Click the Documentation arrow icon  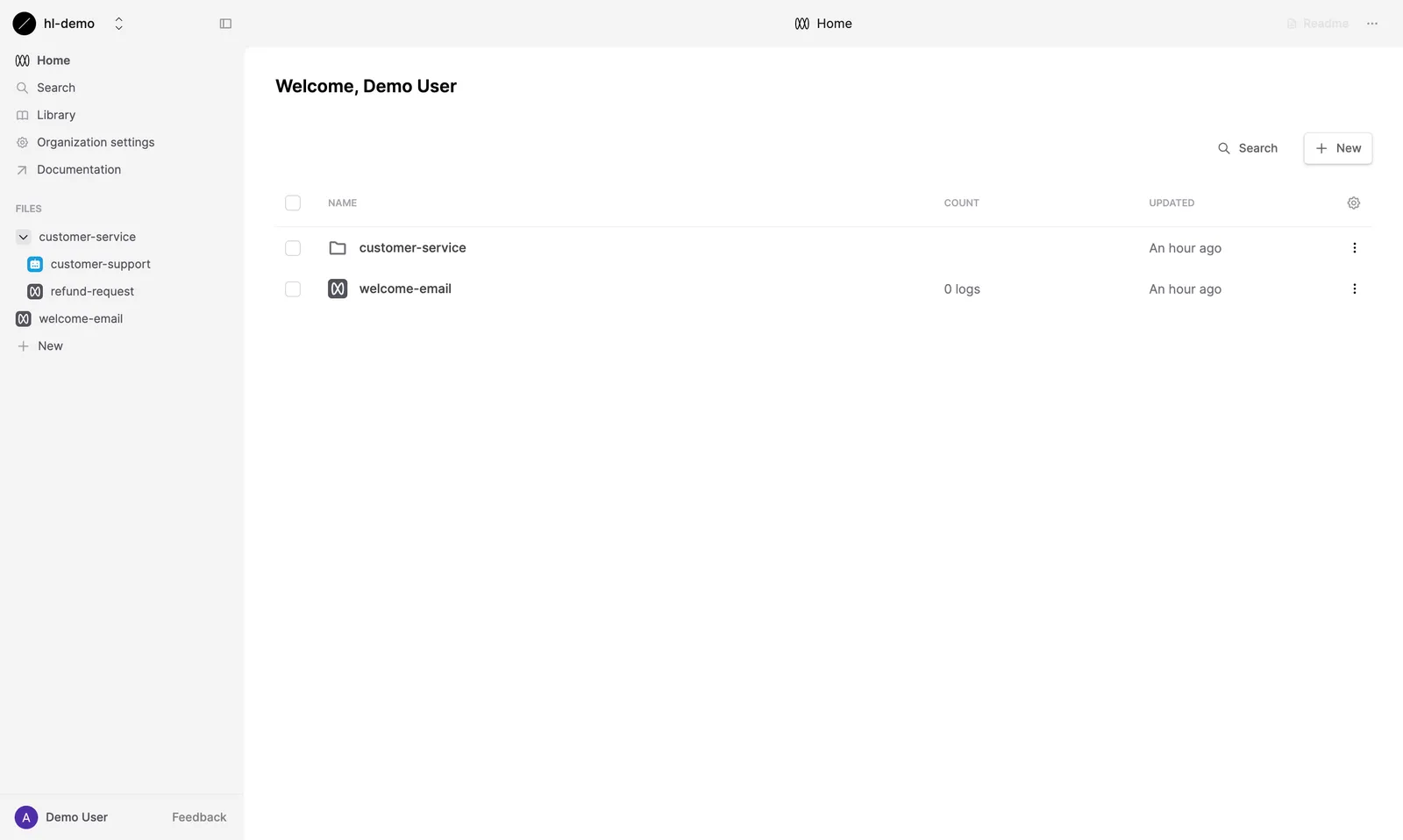23,170
